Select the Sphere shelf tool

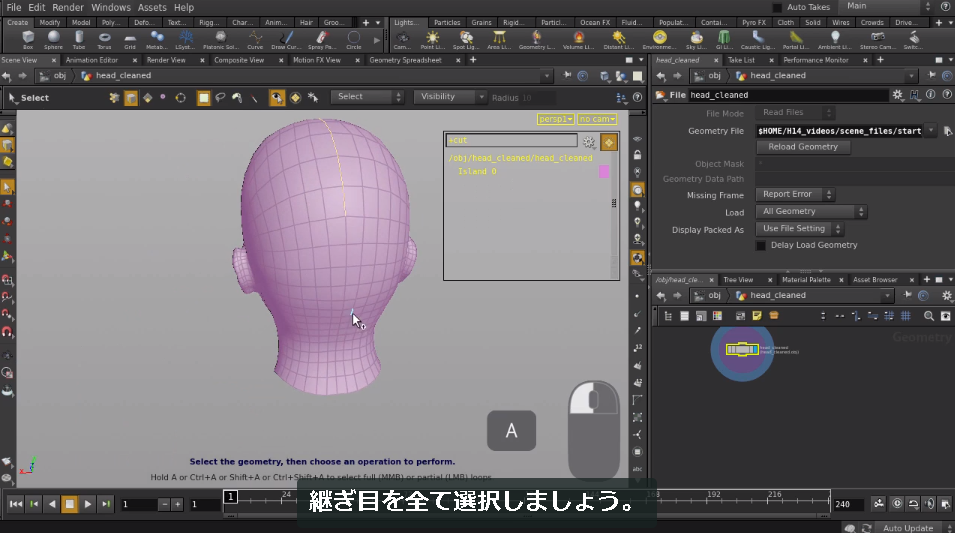pos(54,40)
